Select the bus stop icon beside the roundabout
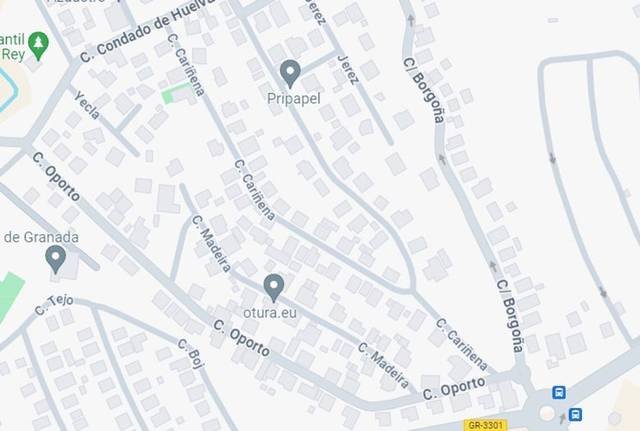Image resolution: width=640 pixels, height=431 pixels. (x=576, y=414)
